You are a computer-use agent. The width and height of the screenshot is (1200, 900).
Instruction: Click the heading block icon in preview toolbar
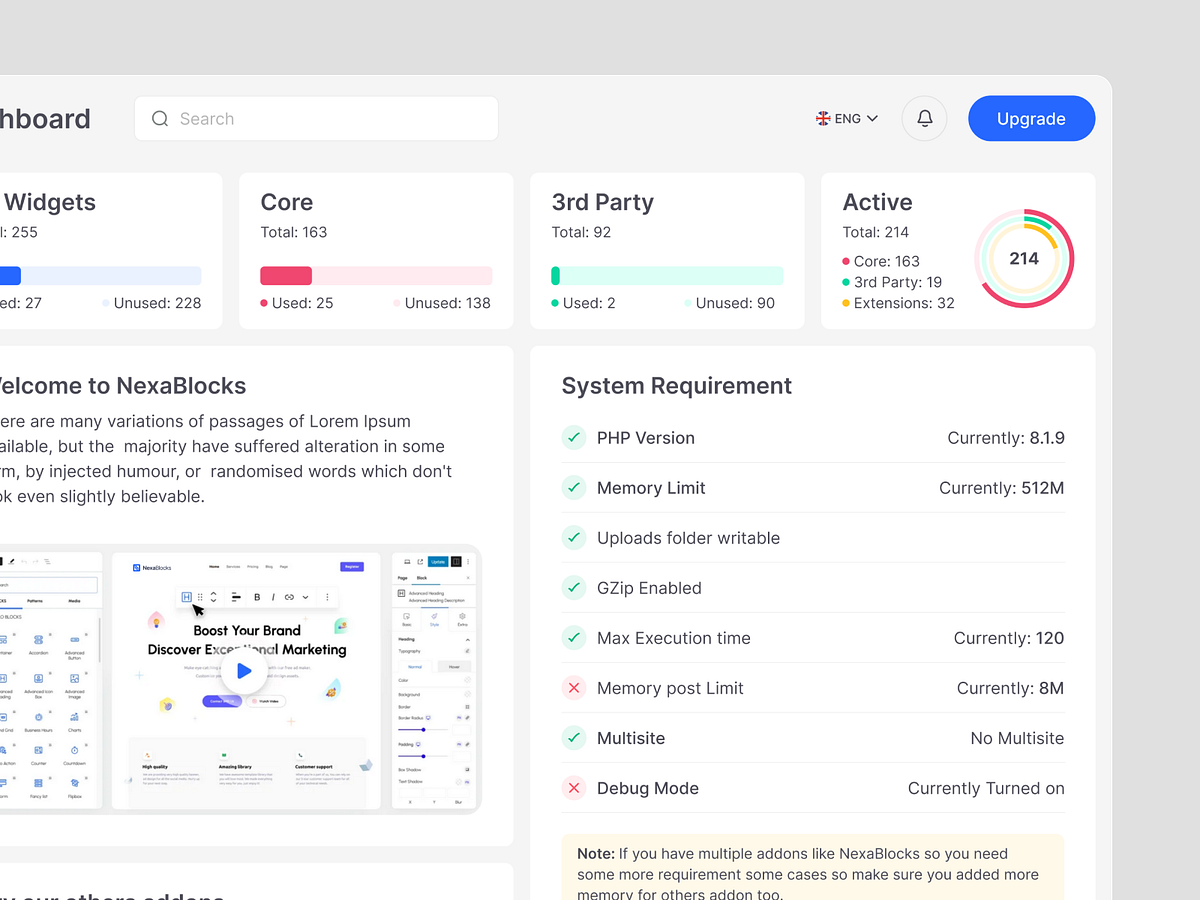click(187, 597)
